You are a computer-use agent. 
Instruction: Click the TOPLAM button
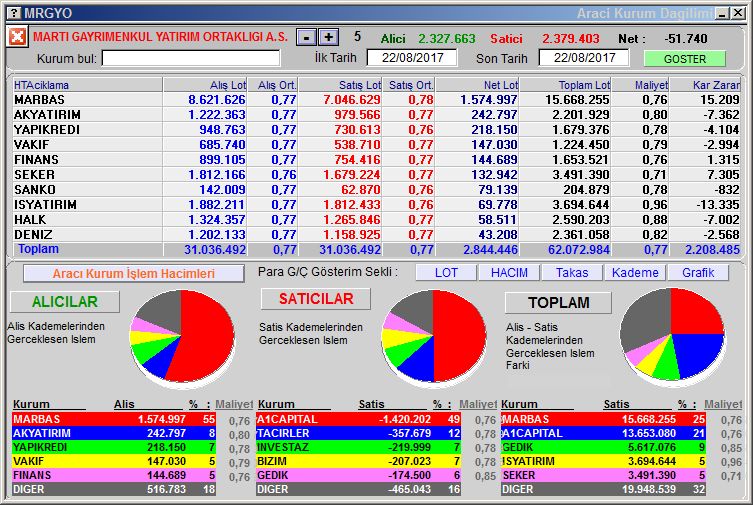coord(558,302)
